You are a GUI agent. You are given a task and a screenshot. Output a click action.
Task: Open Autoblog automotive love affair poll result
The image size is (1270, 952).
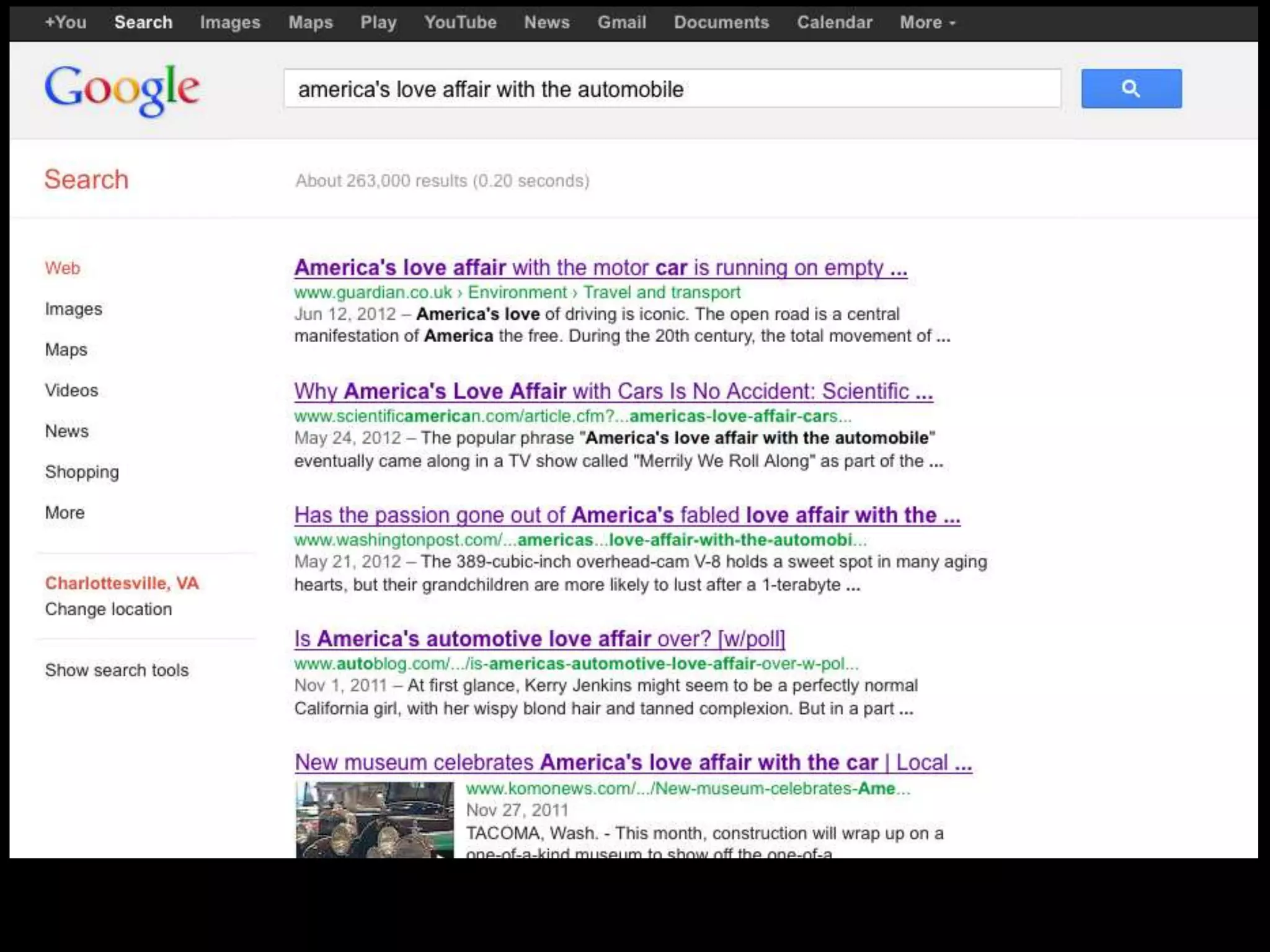pos(540,639)
